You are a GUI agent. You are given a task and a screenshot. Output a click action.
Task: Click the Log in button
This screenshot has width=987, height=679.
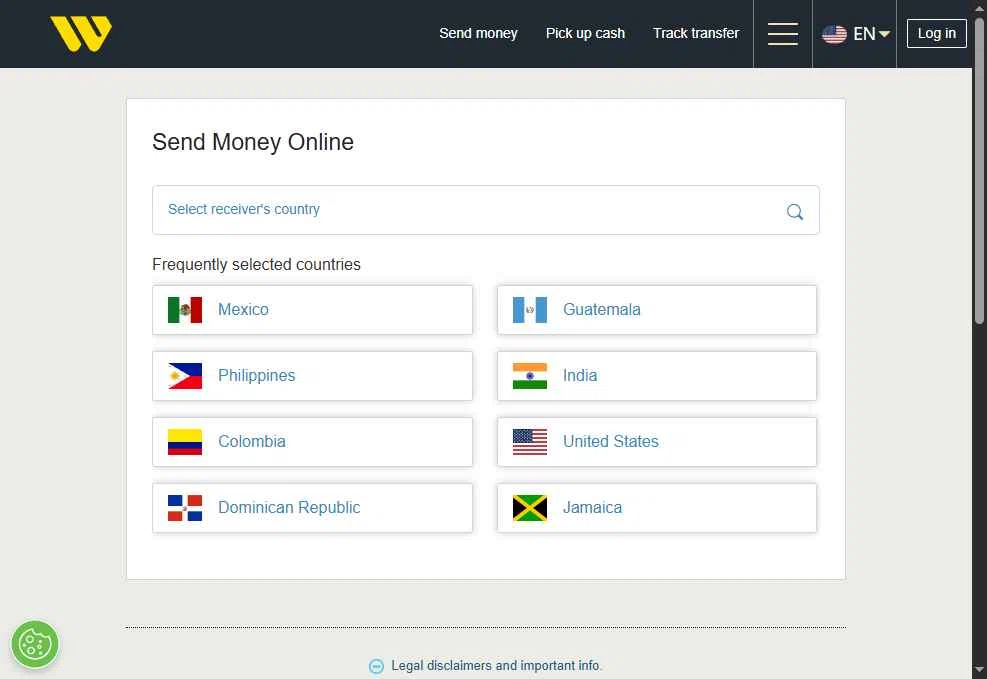coord(937,33)
